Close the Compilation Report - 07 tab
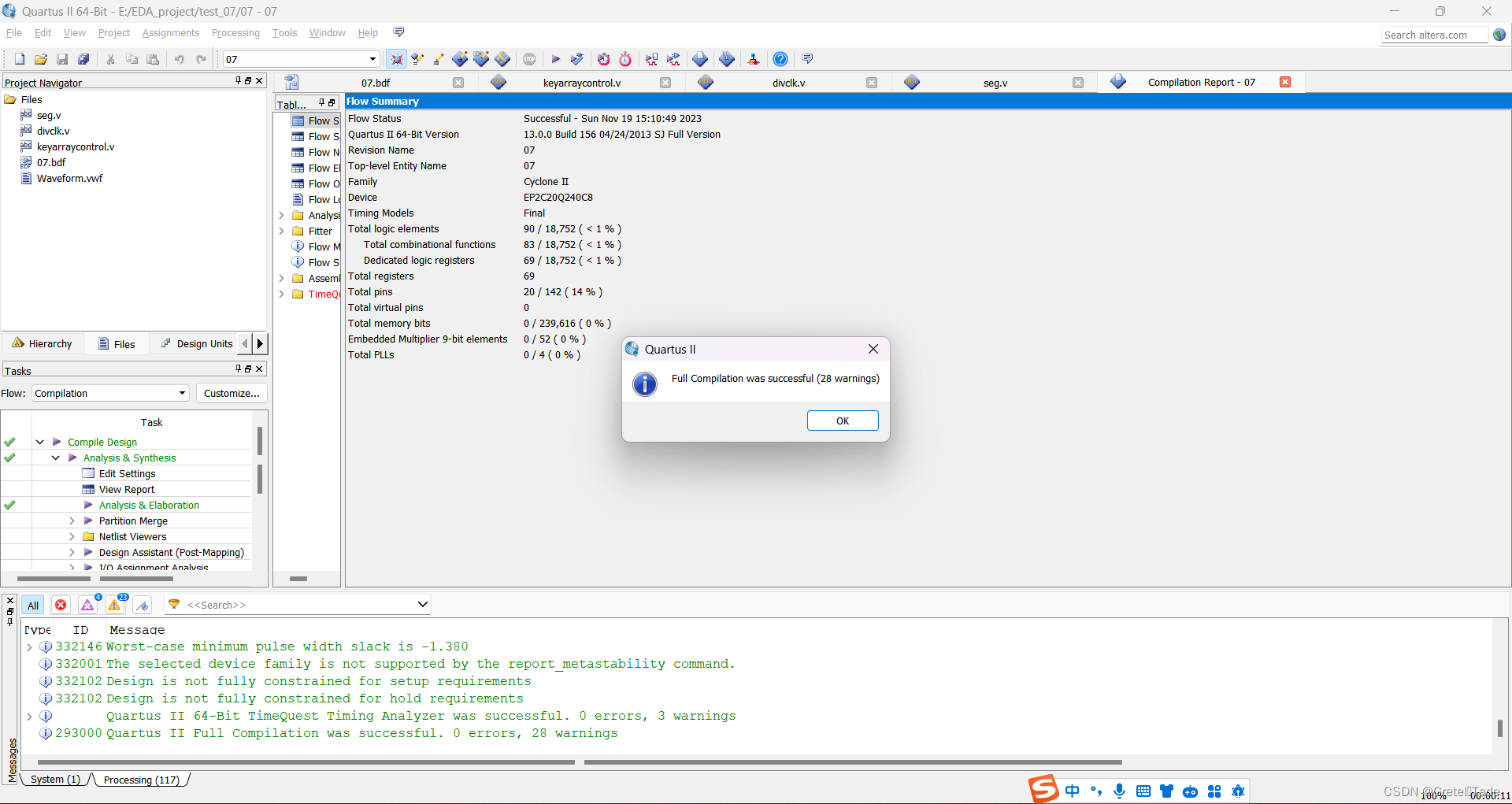The image size is (1512, 804). [1285, 82]
